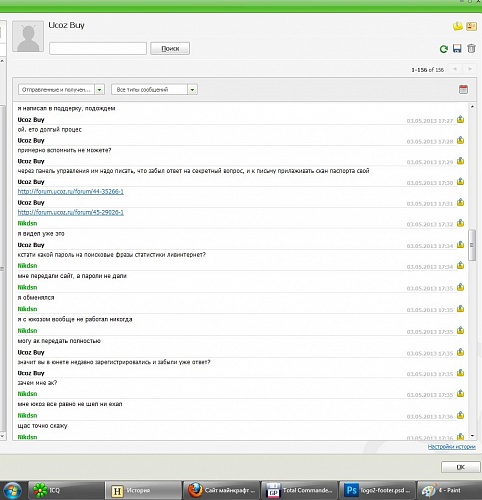The image size is (482, 500).
Task: Switch to Paint in the taskbar
Action: [x=449, y=490]
